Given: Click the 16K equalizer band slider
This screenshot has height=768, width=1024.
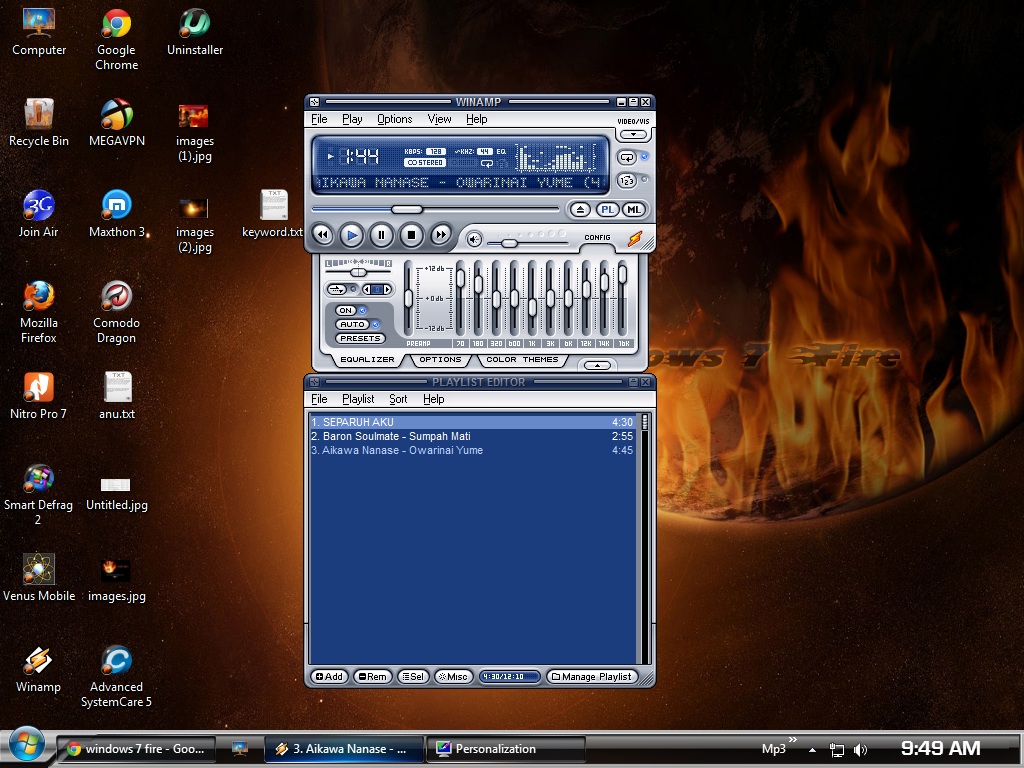Looking at the screenshot, I should pyautogui.click(x=622, y=298).
